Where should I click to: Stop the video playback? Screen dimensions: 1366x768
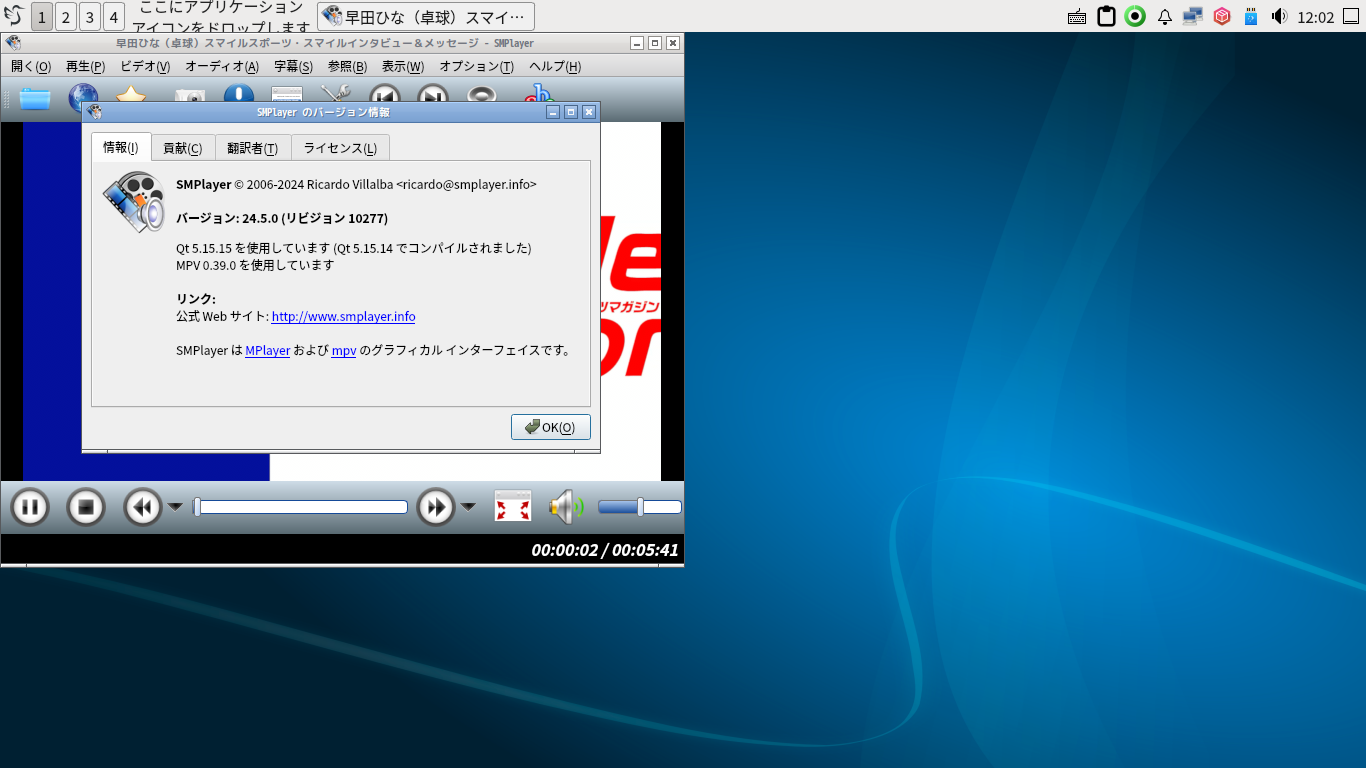(86, 507)
